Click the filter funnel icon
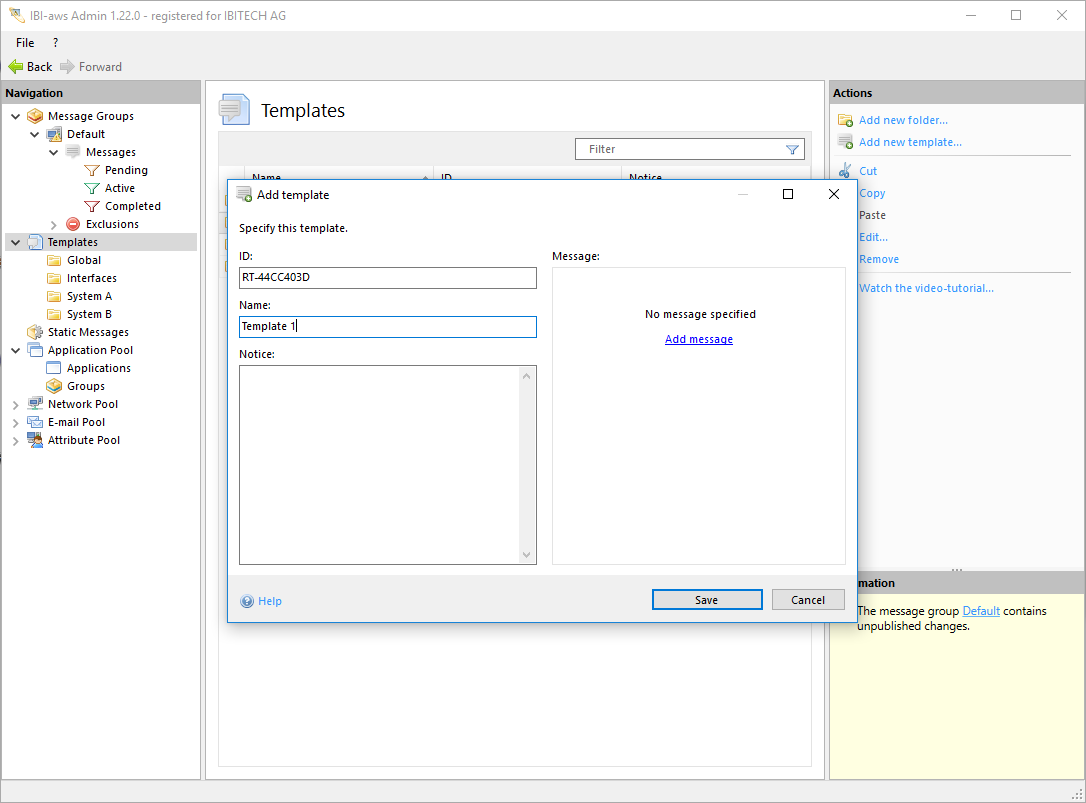 tap(792, 149)
